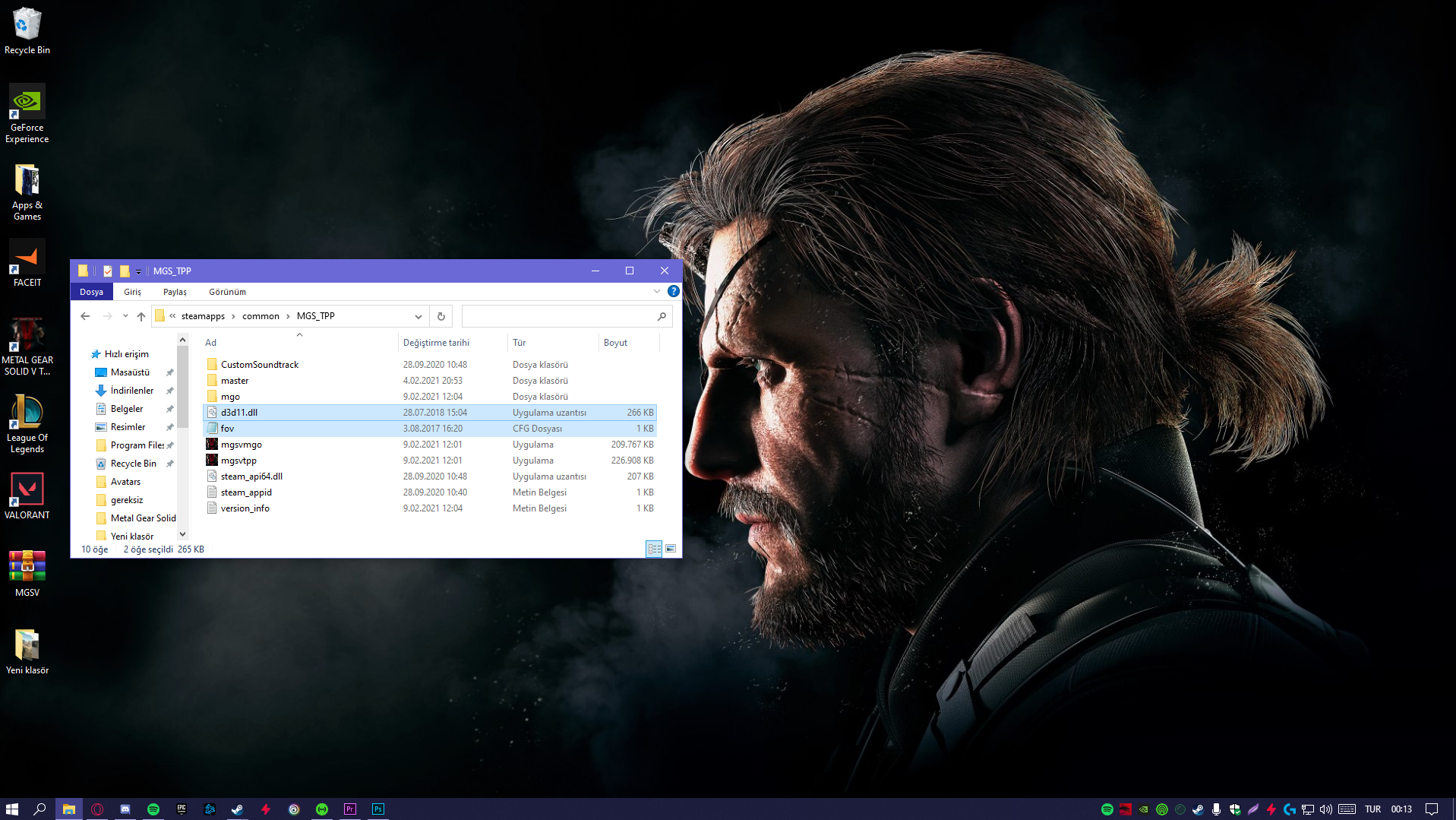Screen dimensions: 1456x820
Task: Open the Görünüm ribbon tab
Action: (227, 292)
